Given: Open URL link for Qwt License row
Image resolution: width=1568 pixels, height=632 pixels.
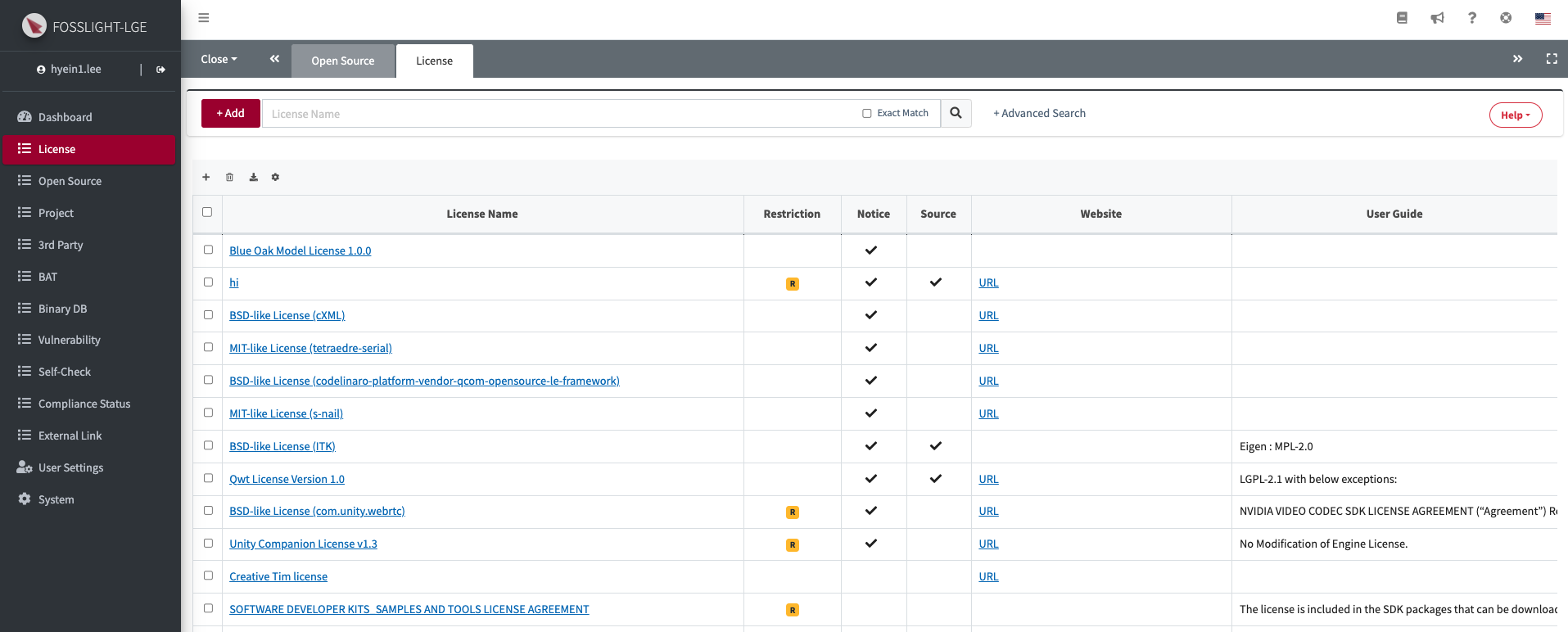Looking at the screenshot, I should pos(988,479).
